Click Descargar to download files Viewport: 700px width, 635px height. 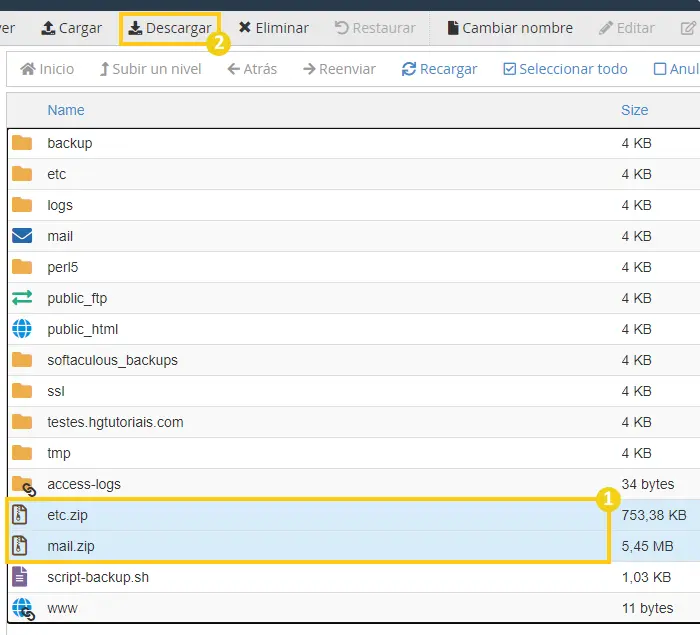[170, 28]
